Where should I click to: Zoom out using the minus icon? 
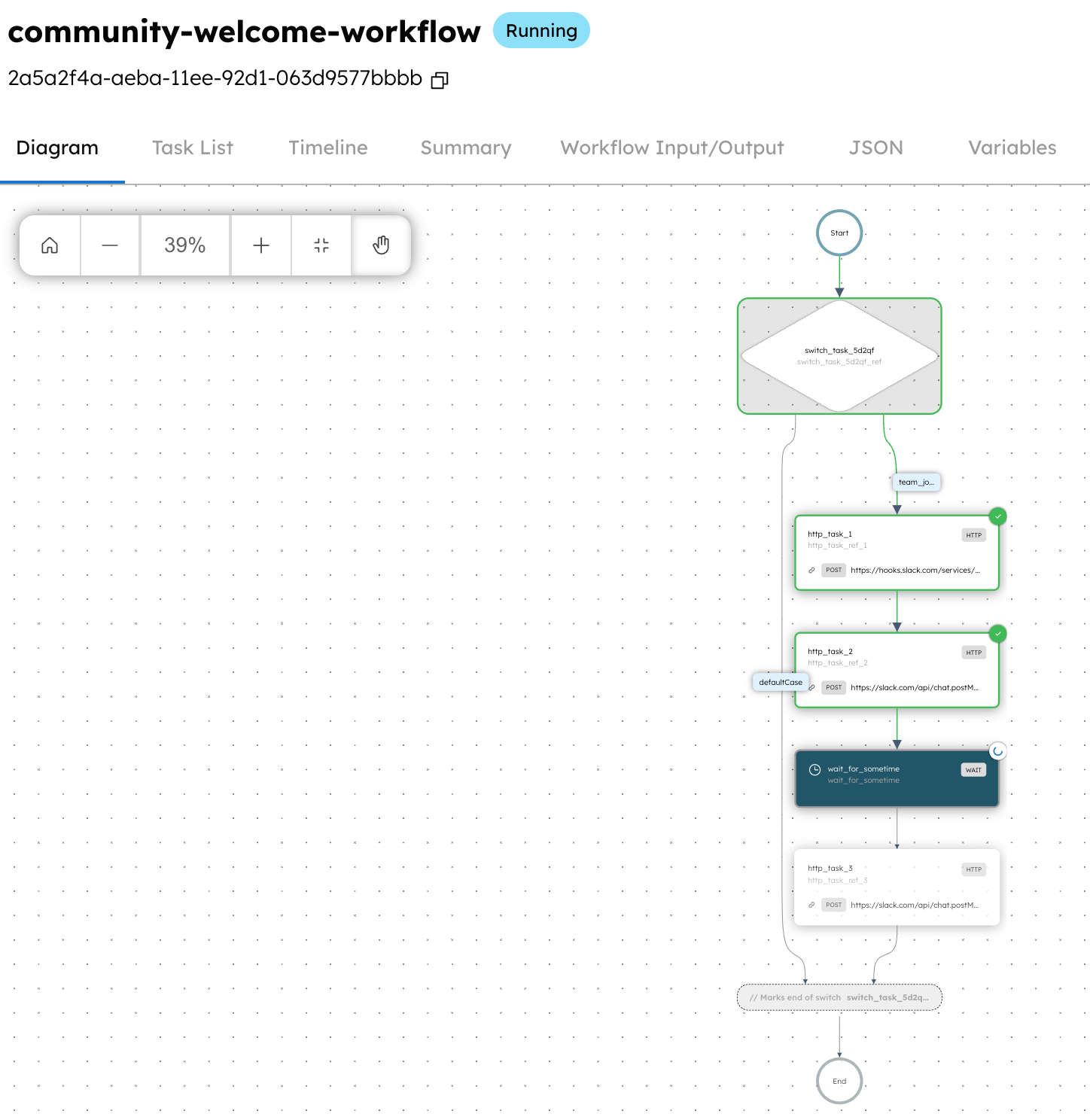[109, 245]
